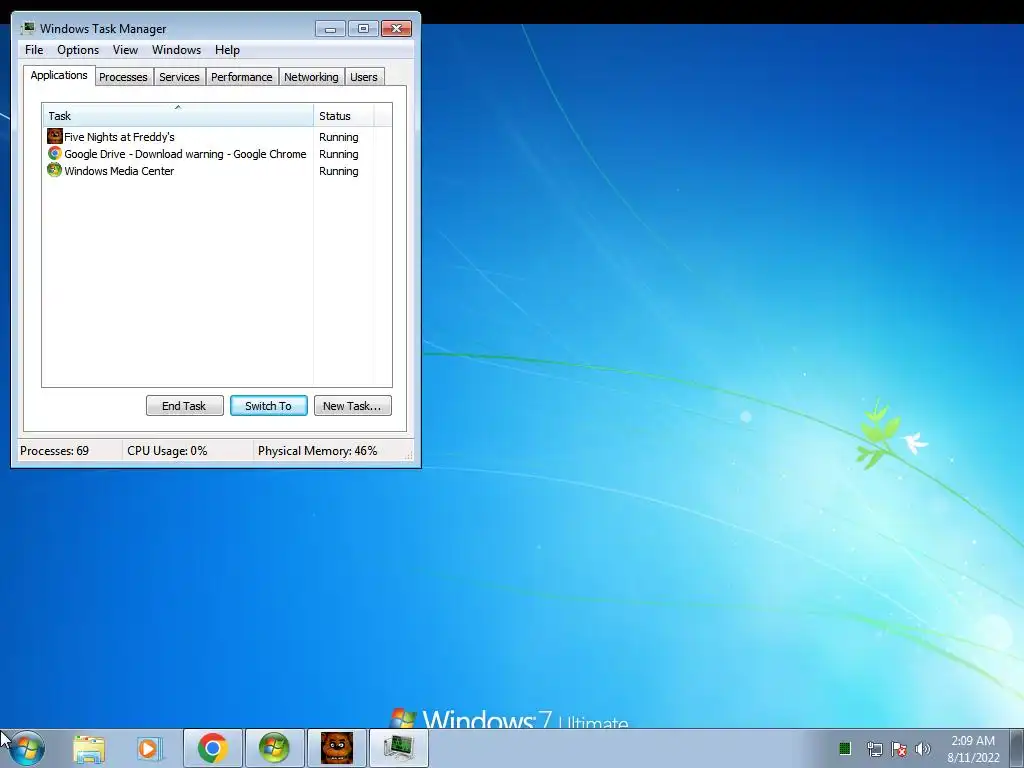The width and height of the screenshot is (1024, 768).
Task: Click Running status of Google Chrome row
Action: pos(338,154)
